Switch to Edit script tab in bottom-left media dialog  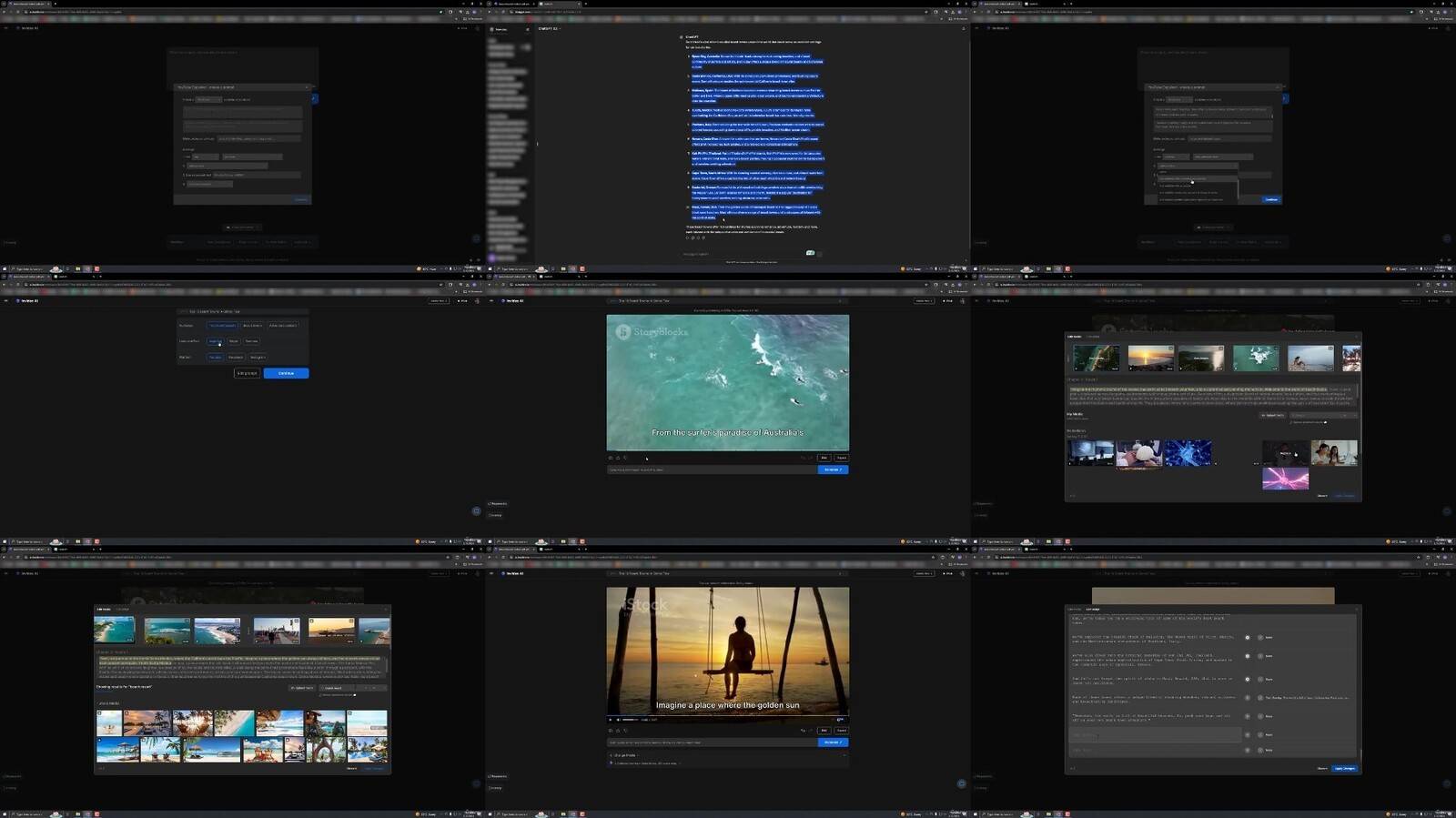122,610
